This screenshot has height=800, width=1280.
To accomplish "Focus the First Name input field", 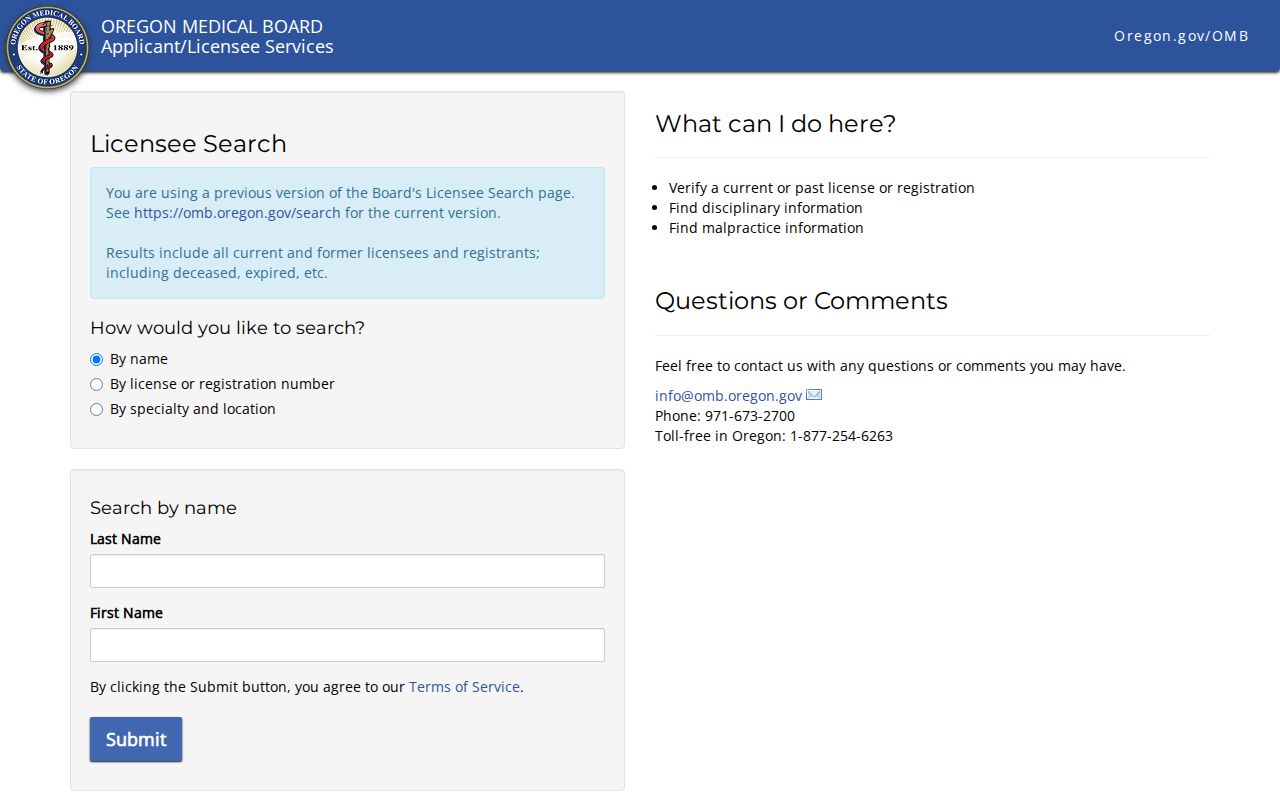I will click(x=347, y=645).
